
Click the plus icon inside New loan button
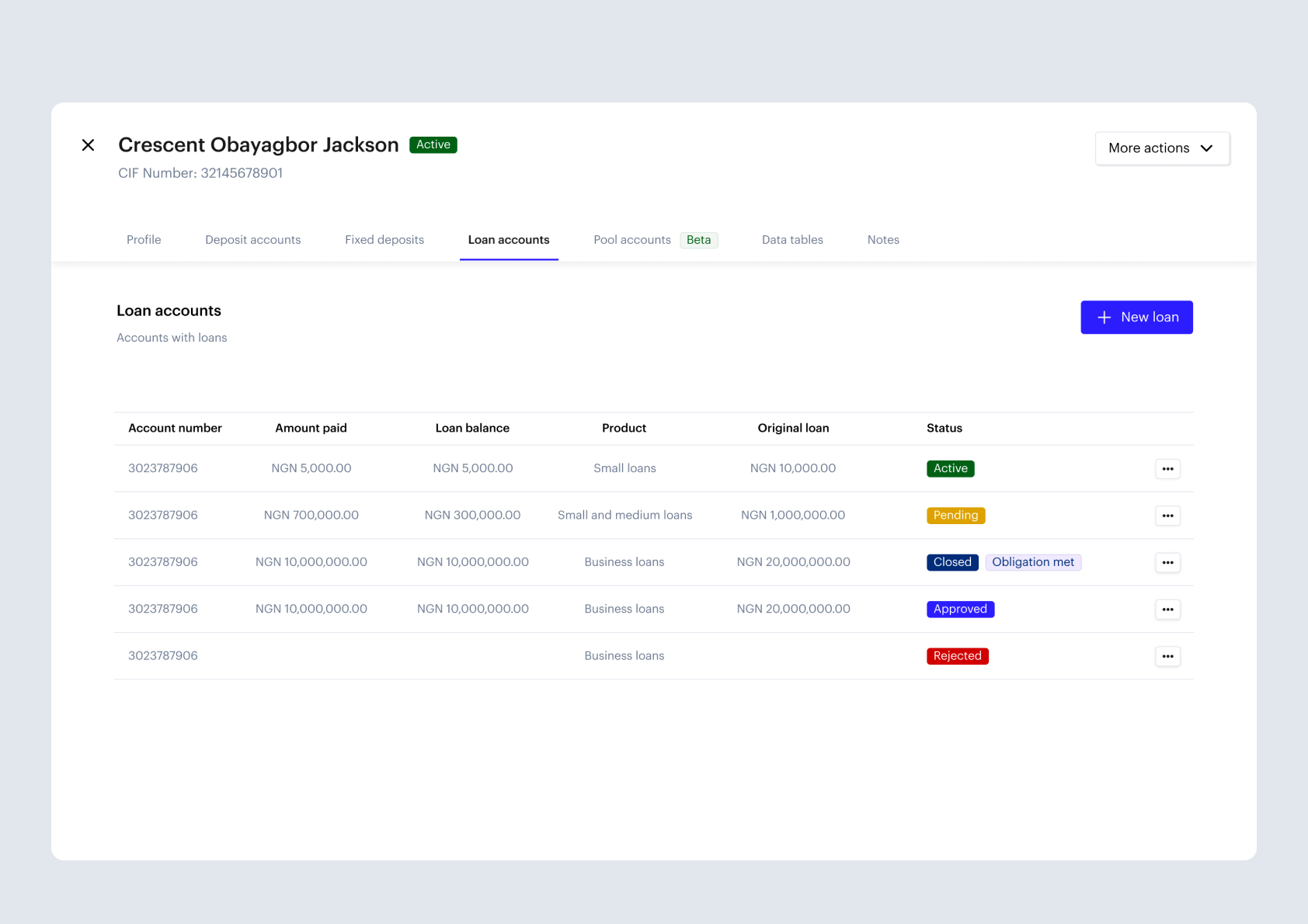click(1104, 317)
